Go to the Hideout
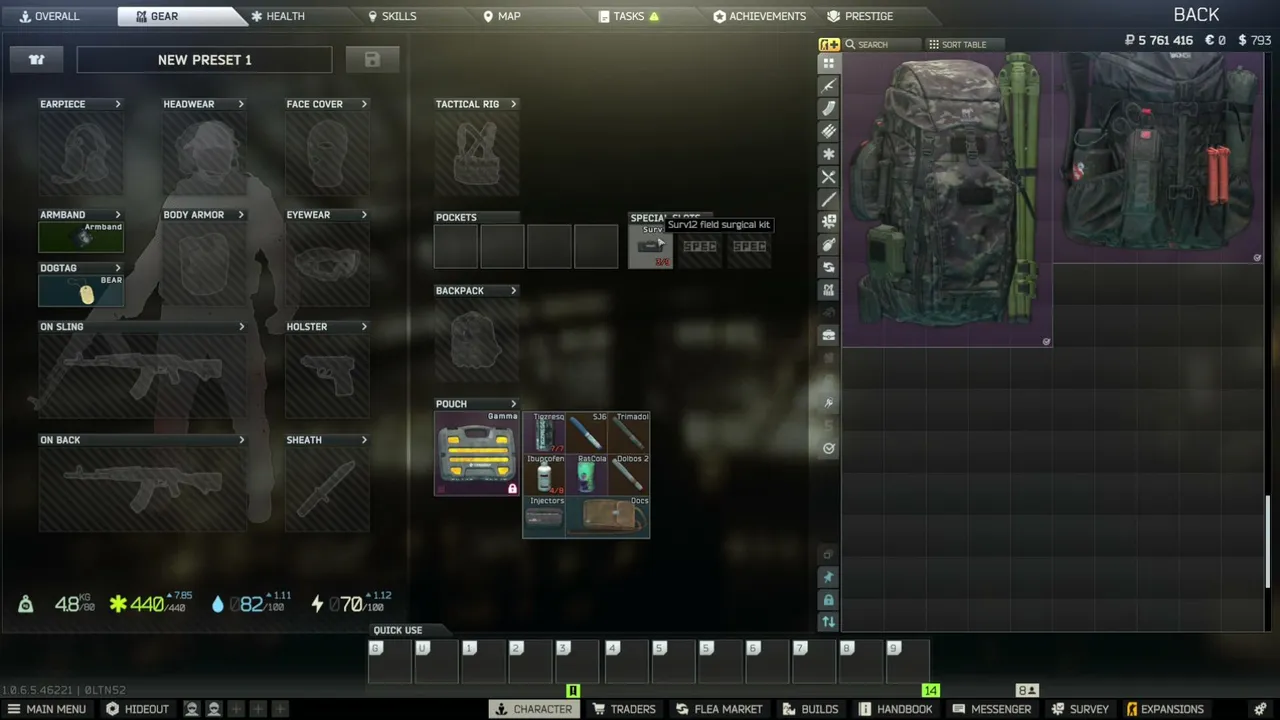 coord(137,709)
